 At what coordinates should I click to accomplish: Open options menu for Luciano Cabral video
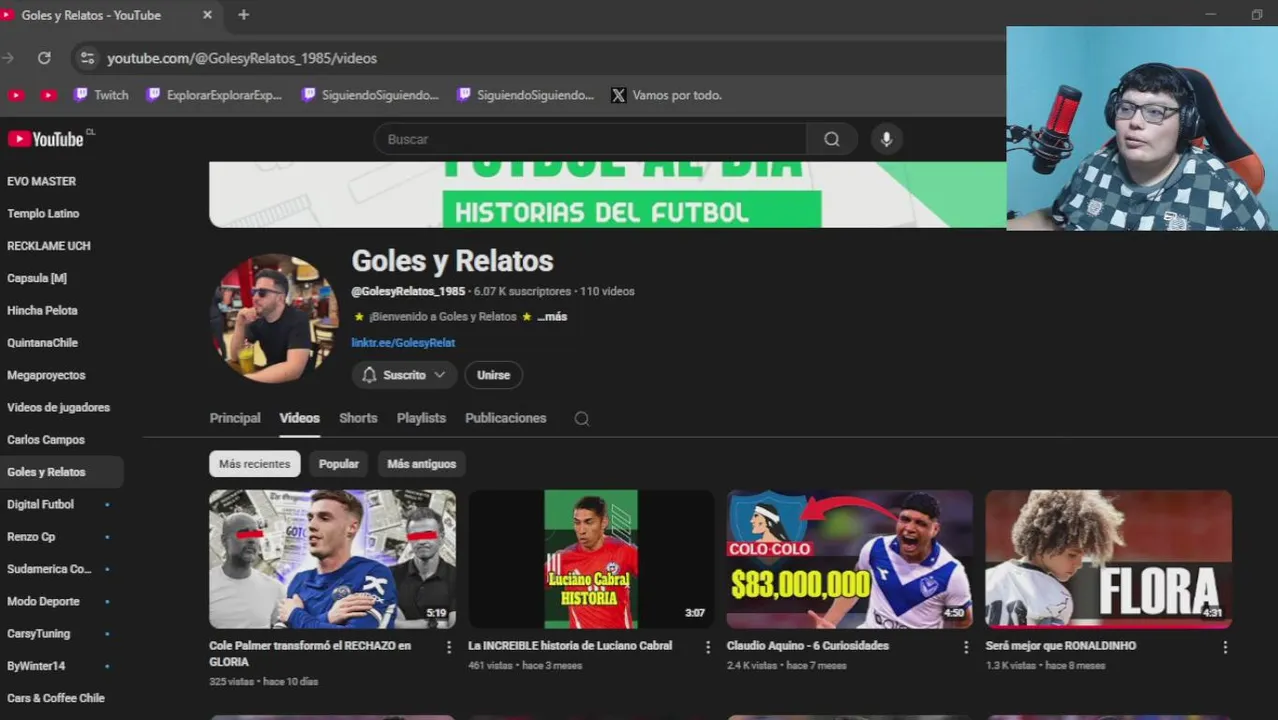point(708,647)
